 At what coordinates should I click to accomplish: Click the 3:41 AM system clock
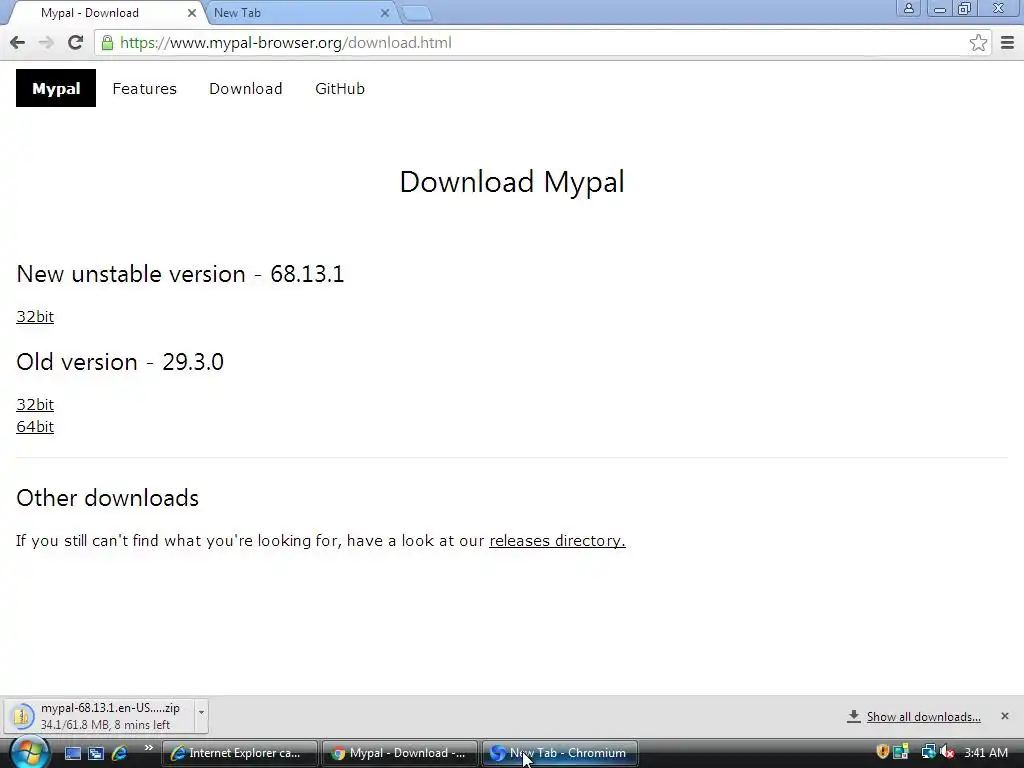986,753
